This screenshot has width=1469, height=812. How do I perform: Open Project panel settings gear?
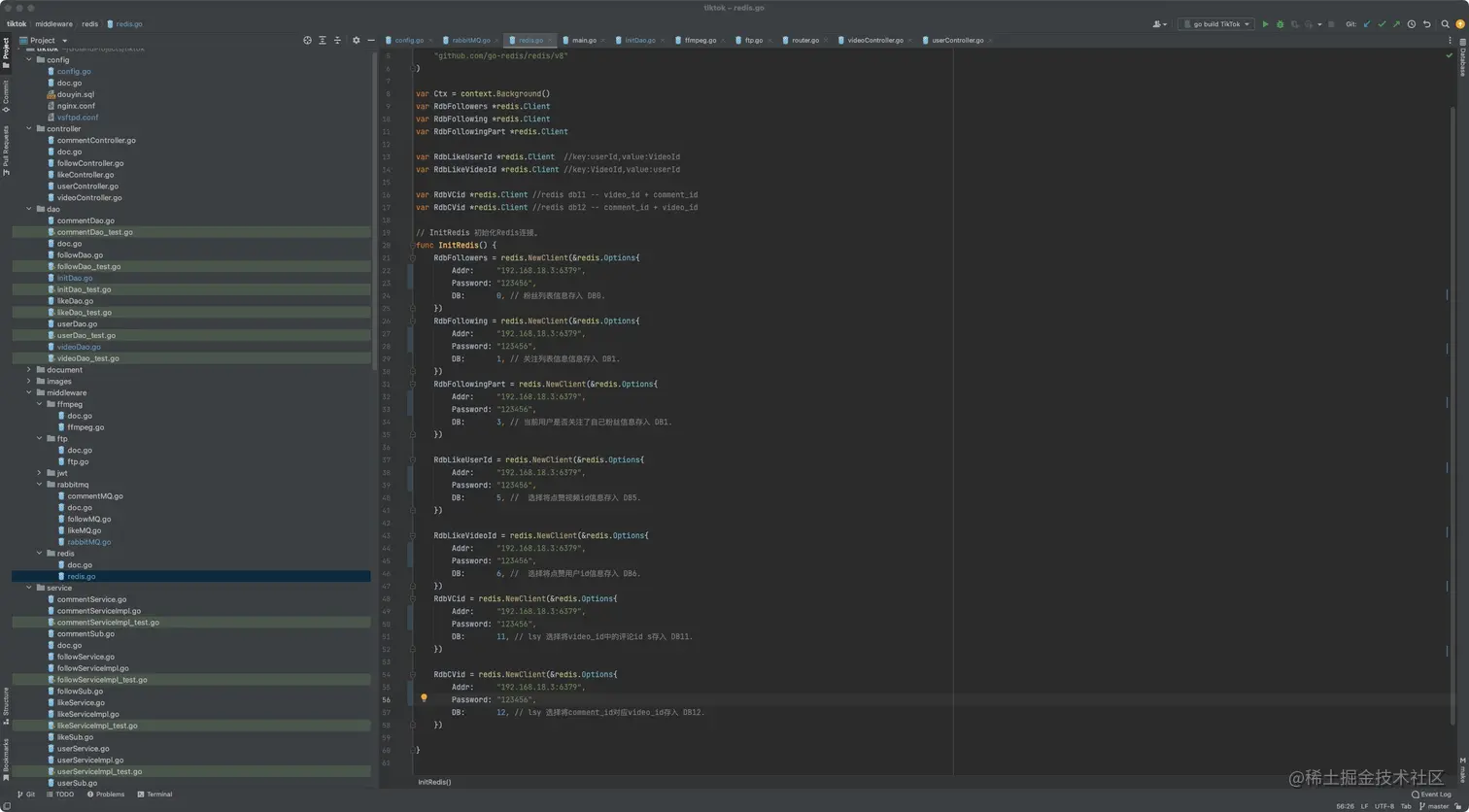click(356, 41)
